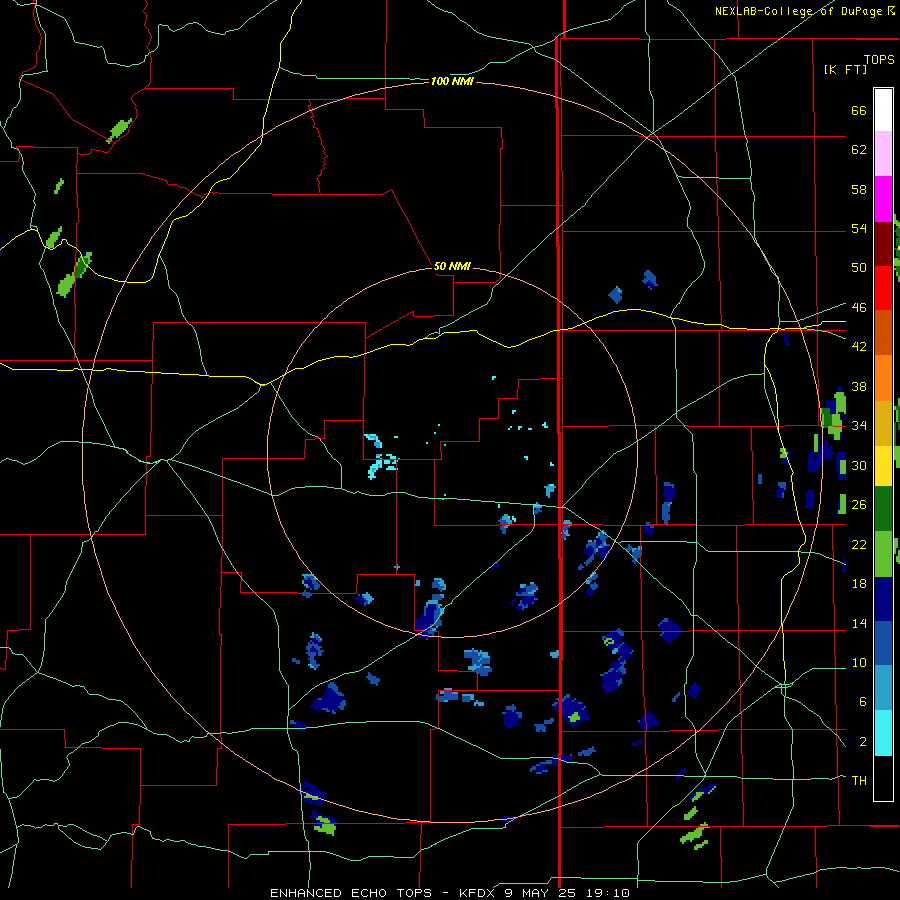
Task: Click the white color band near 66
Action: coord(883,110)
